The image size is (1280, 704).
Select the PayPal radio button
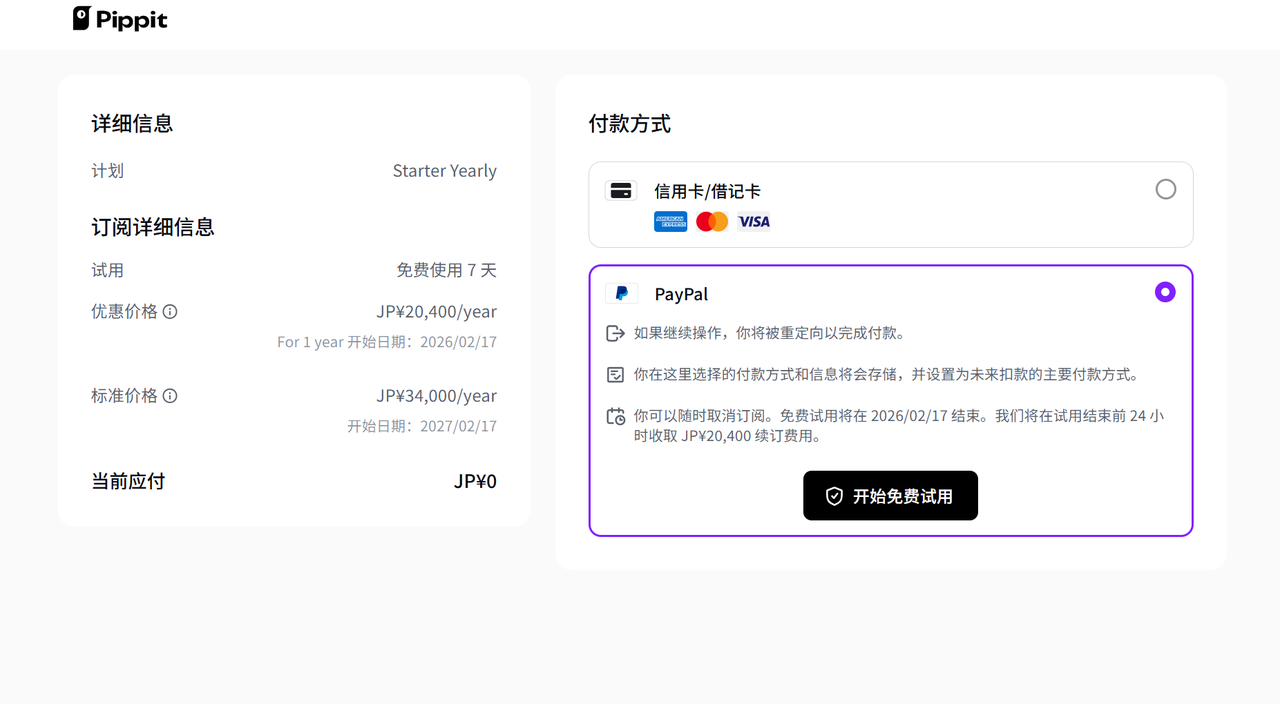1165,292
